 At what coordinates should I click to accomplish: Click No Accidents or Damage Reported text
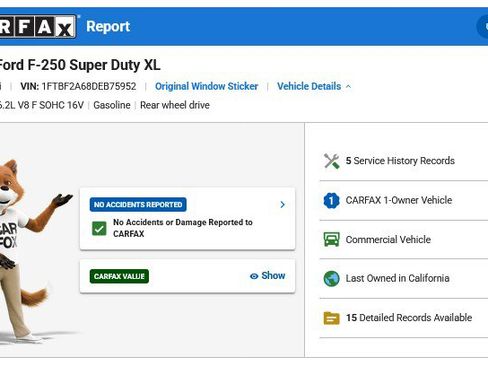coord(183,228)
